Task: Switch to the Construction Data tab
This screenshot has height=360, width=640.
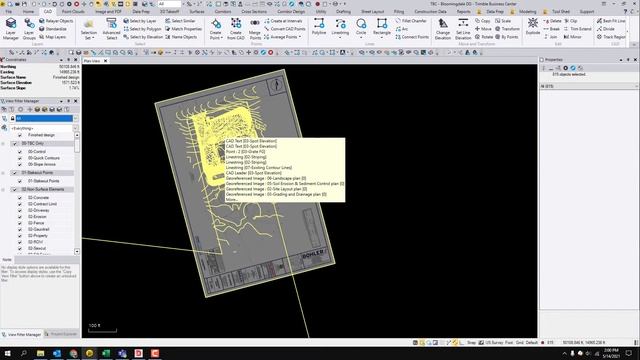Action: 430,11
